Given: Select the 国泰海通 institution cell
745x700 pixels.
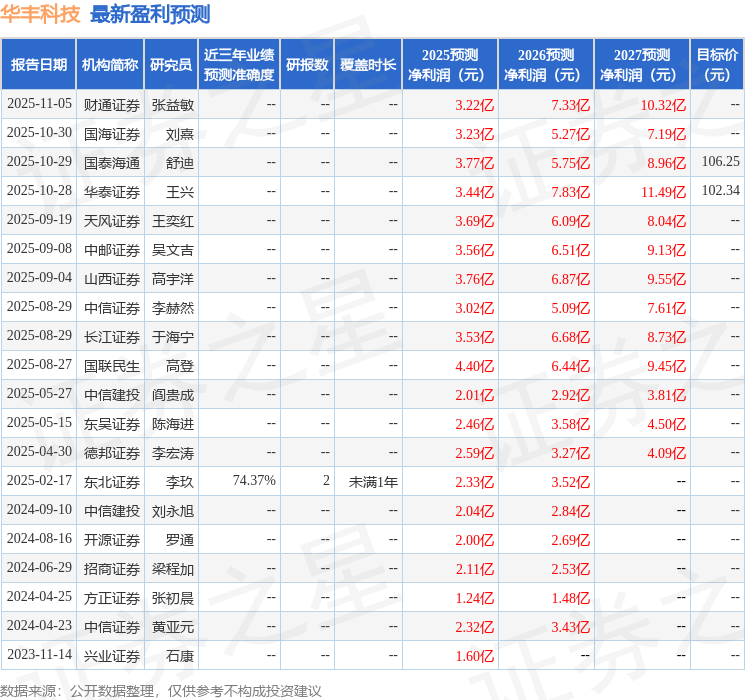Looking at the screenshot, I should (112, 163).
